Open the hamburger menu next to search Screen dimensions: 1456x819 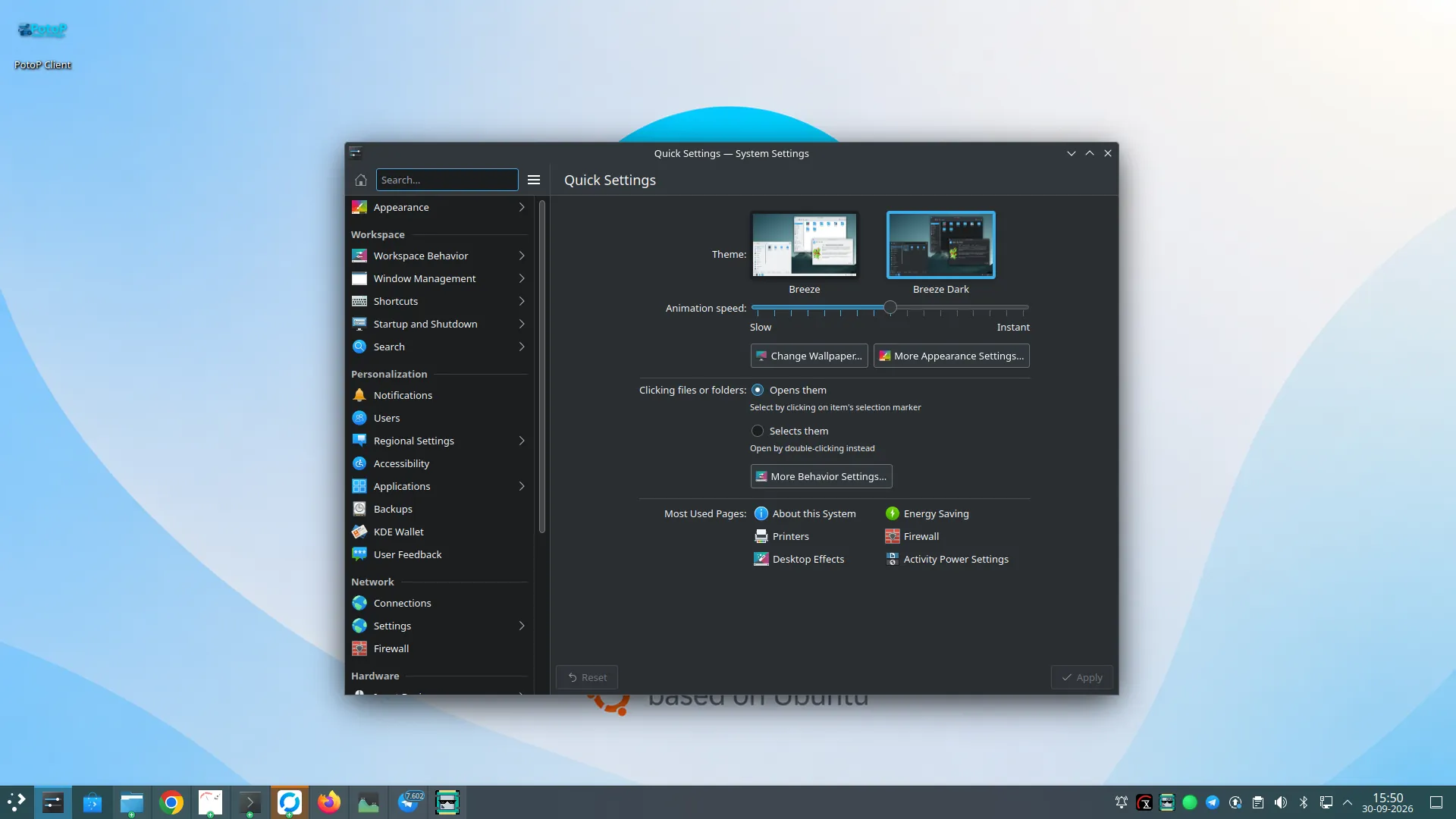click(534, 180)
